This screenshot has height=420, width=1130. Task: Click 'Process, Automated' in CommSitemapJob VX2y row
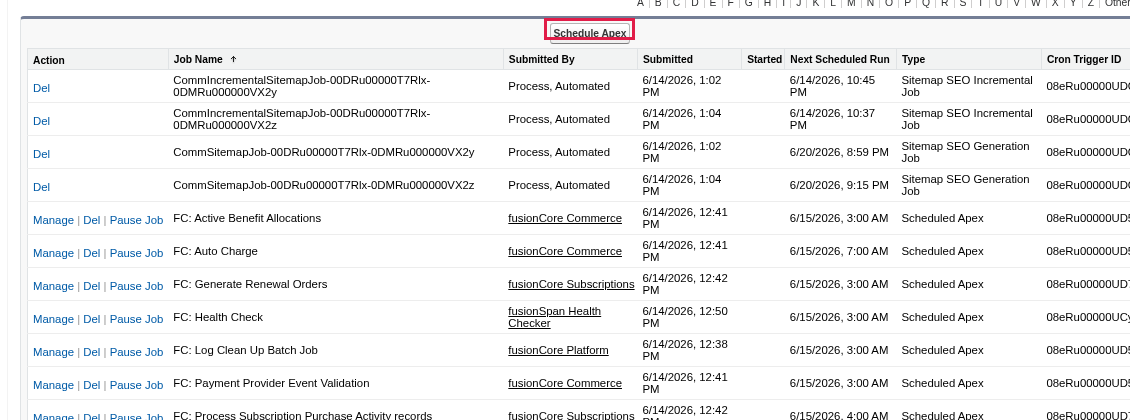[x=559, y=153]
